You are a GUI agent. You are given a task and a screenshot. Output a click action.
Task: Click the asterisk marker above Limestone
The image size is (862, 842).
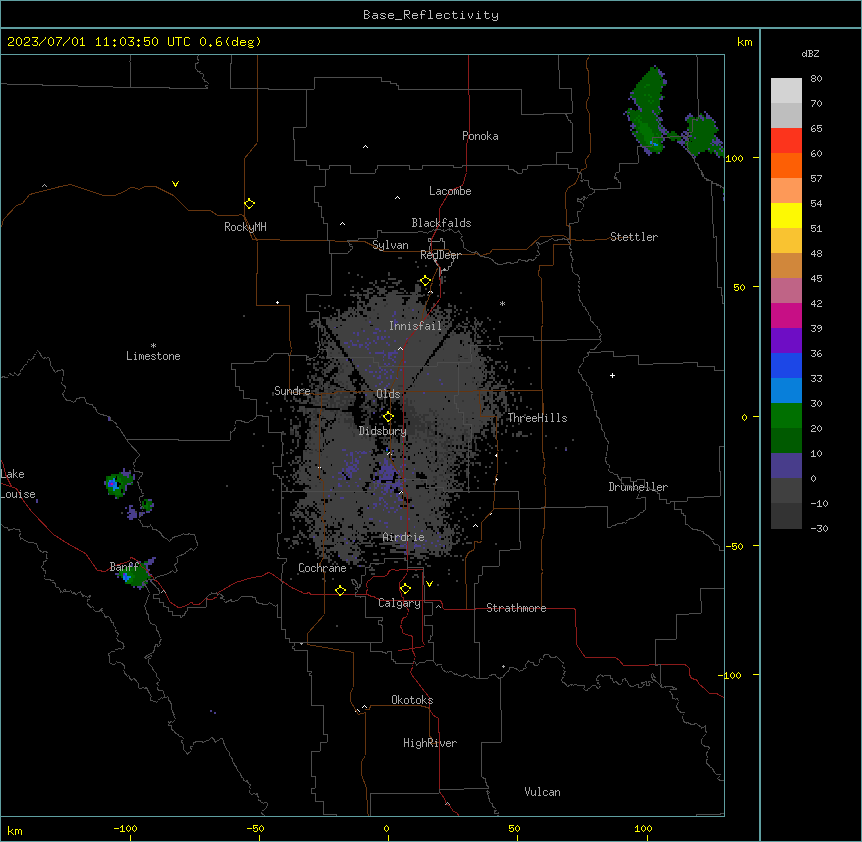[153, 346]
